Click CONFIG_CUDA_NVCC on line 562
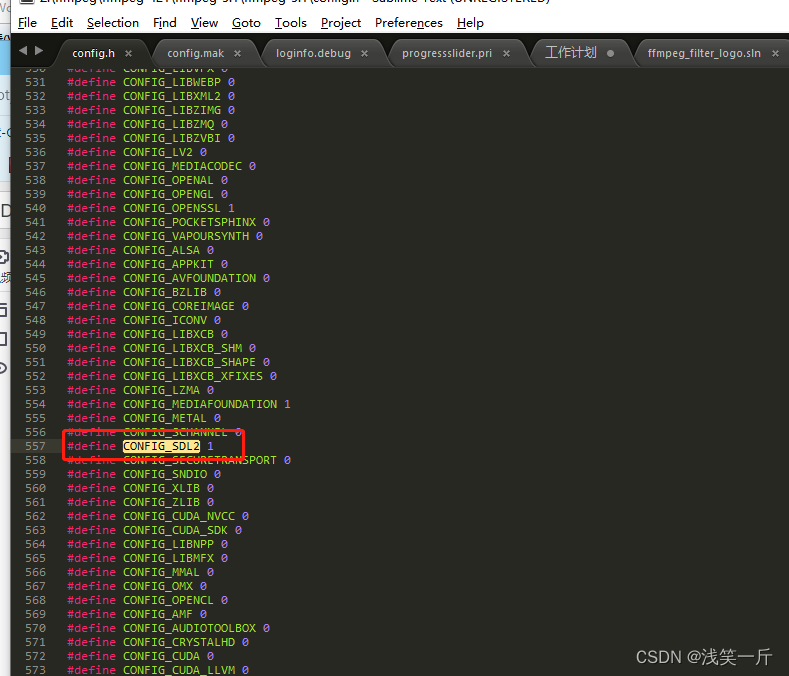Viewport: 789px width, 676px height. click(179, 516)
